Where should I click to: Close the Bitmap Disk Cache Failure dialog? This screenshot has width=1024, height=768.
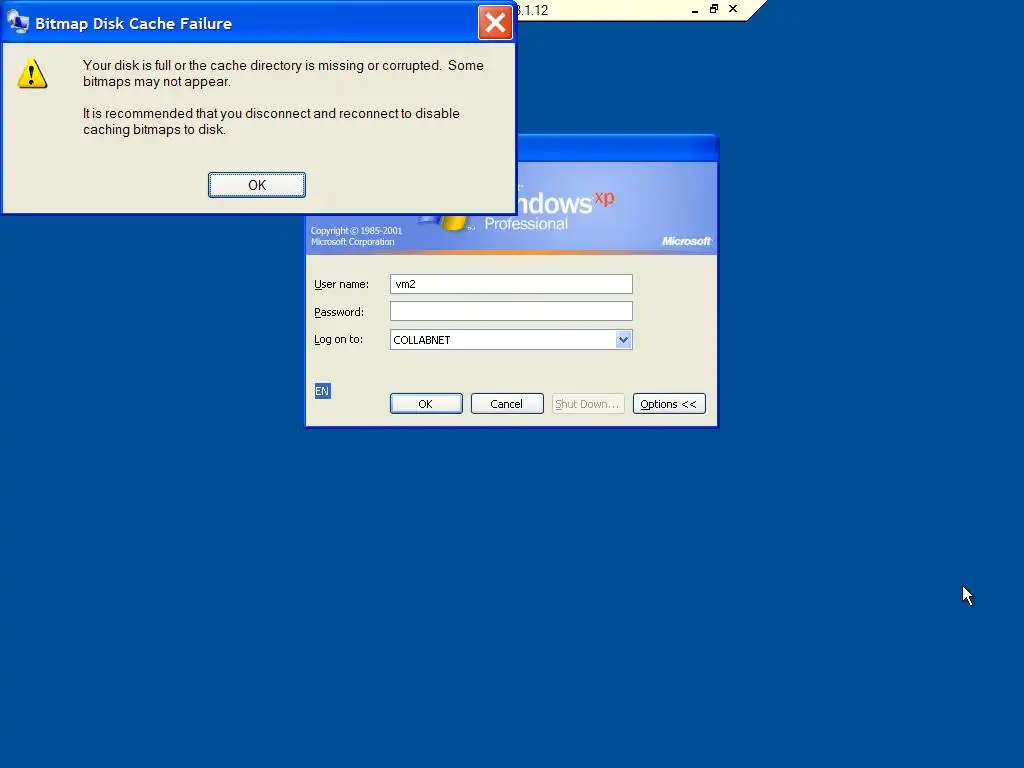pos(495,23)
